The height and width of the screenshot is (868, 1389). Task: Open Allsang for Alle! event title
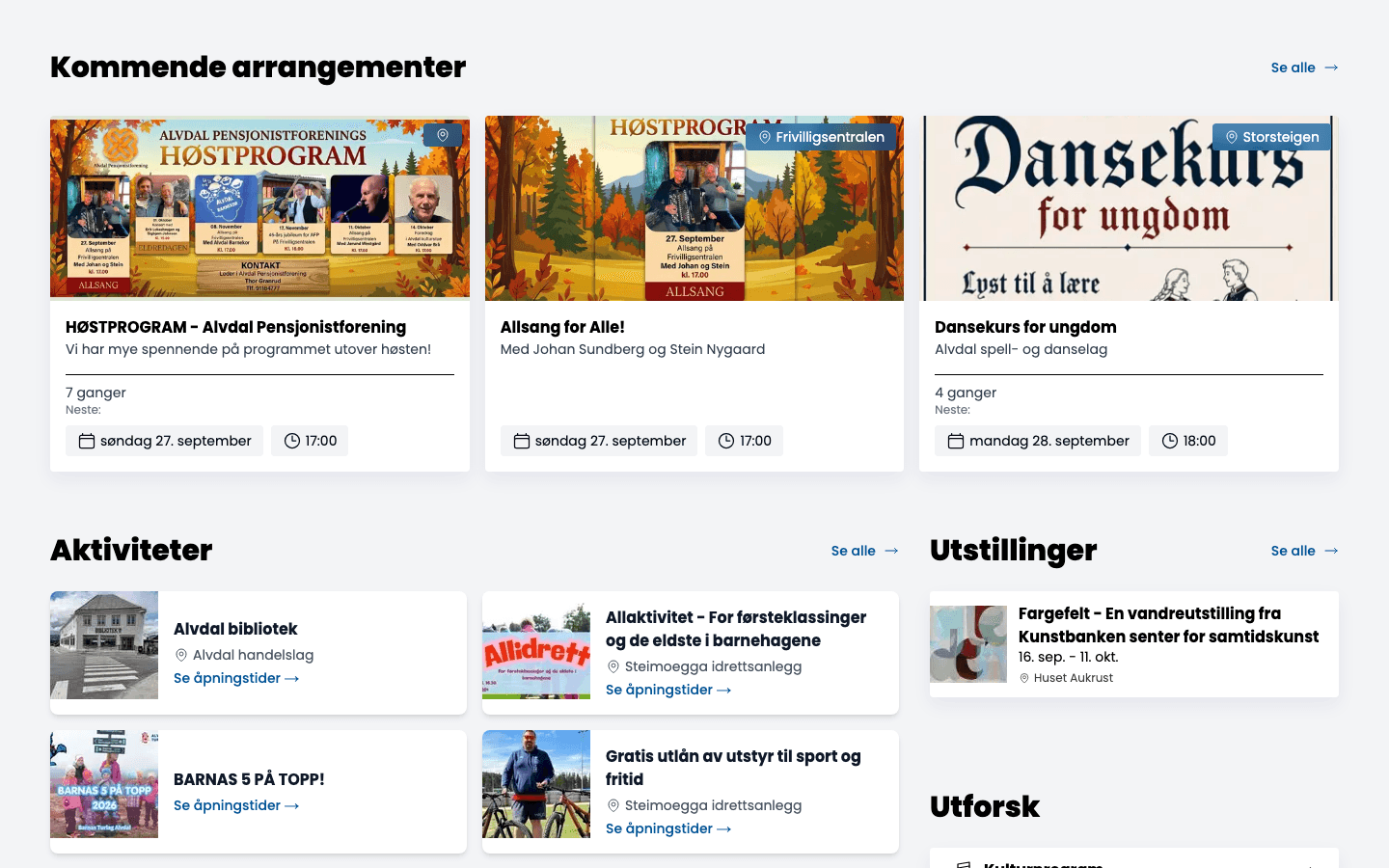tap(562, 327)
